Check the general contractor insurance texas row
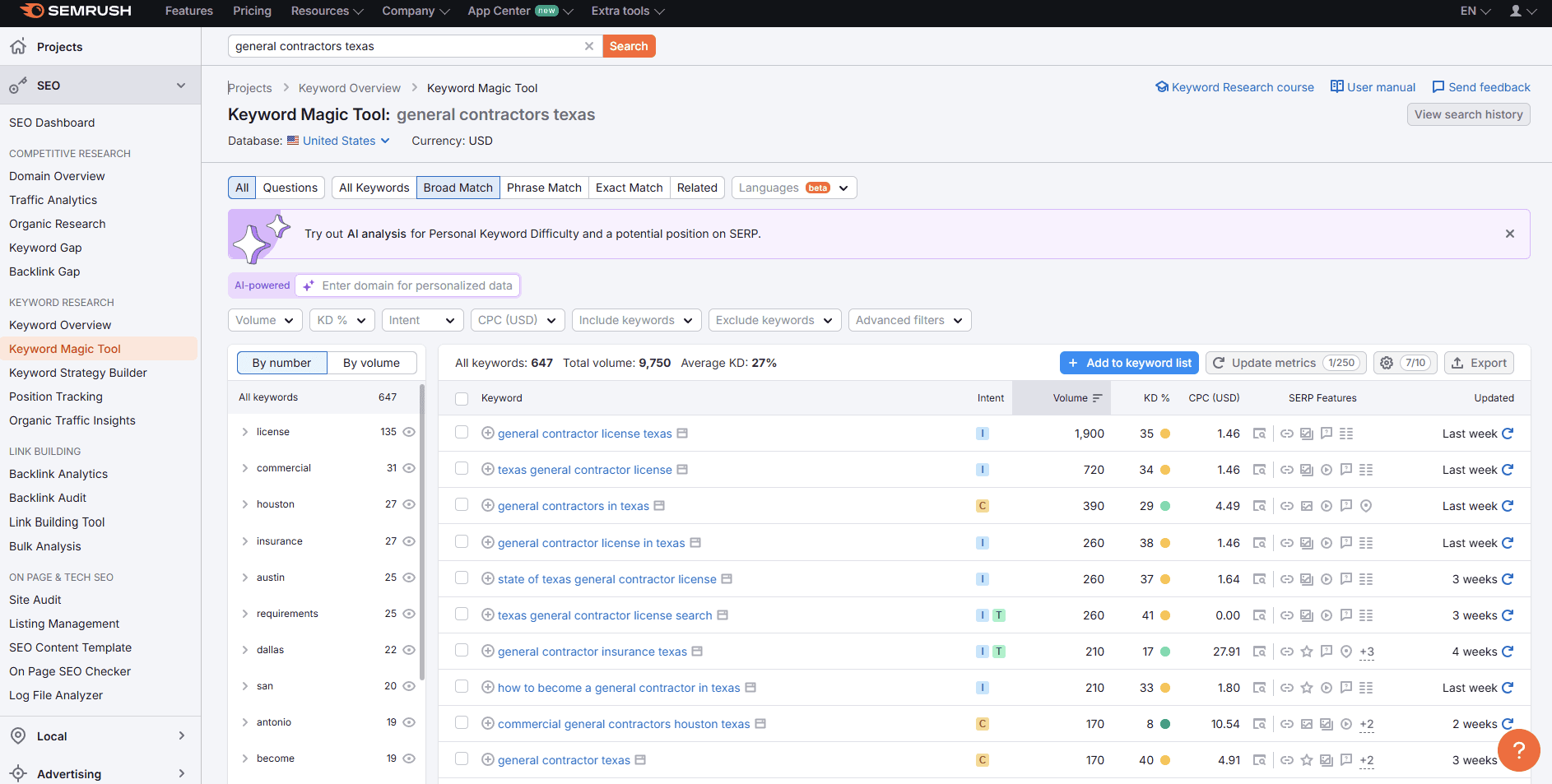The image size is (1552, 784). [462, 651]
